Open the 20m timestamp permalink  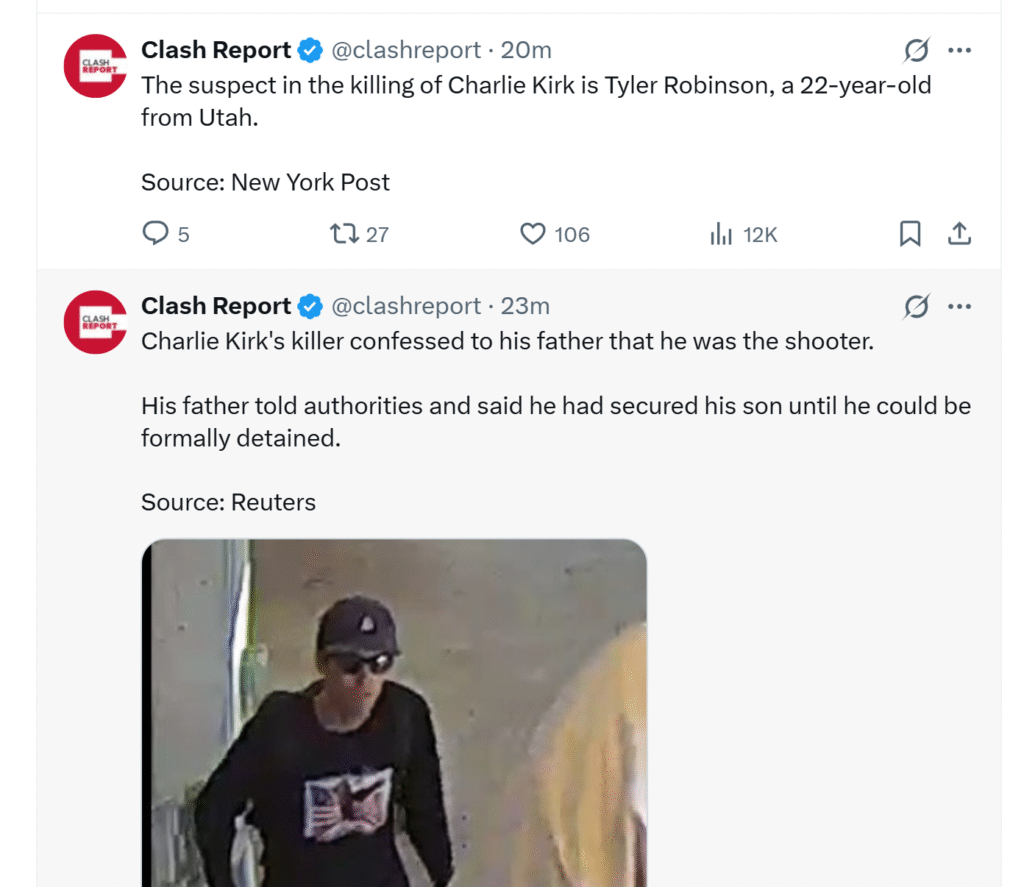526,50
